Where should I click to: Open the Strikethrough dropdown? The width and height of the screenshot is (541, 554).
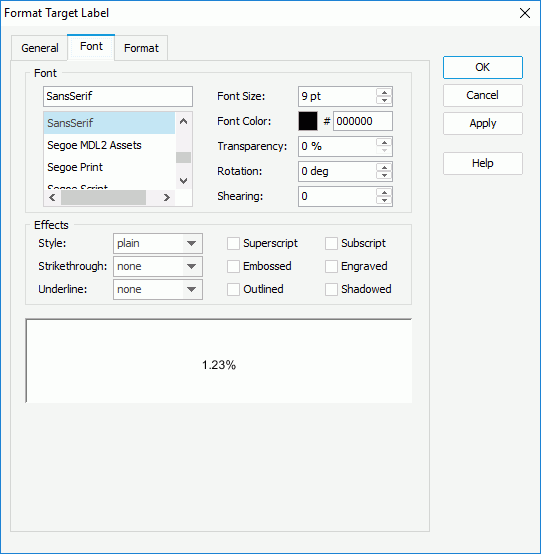(158, 266)
